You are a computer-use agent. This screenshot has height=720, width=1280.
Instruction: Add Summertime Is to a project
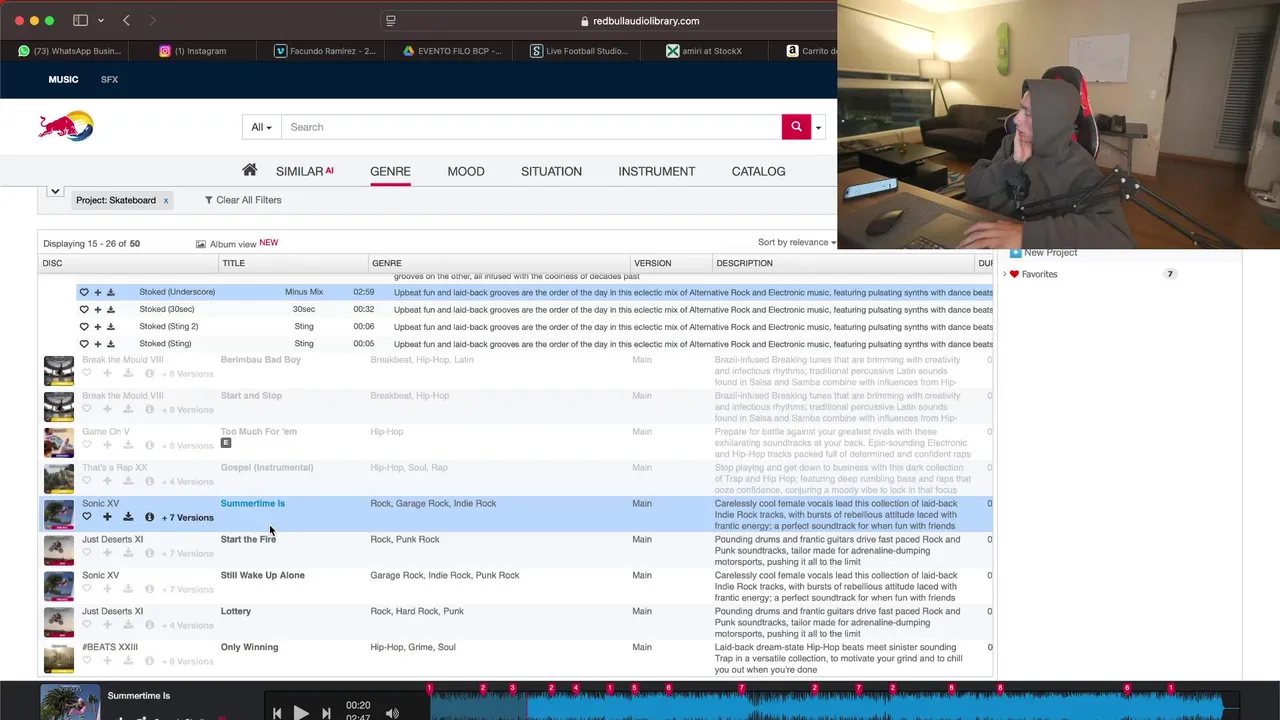point(107,517)
